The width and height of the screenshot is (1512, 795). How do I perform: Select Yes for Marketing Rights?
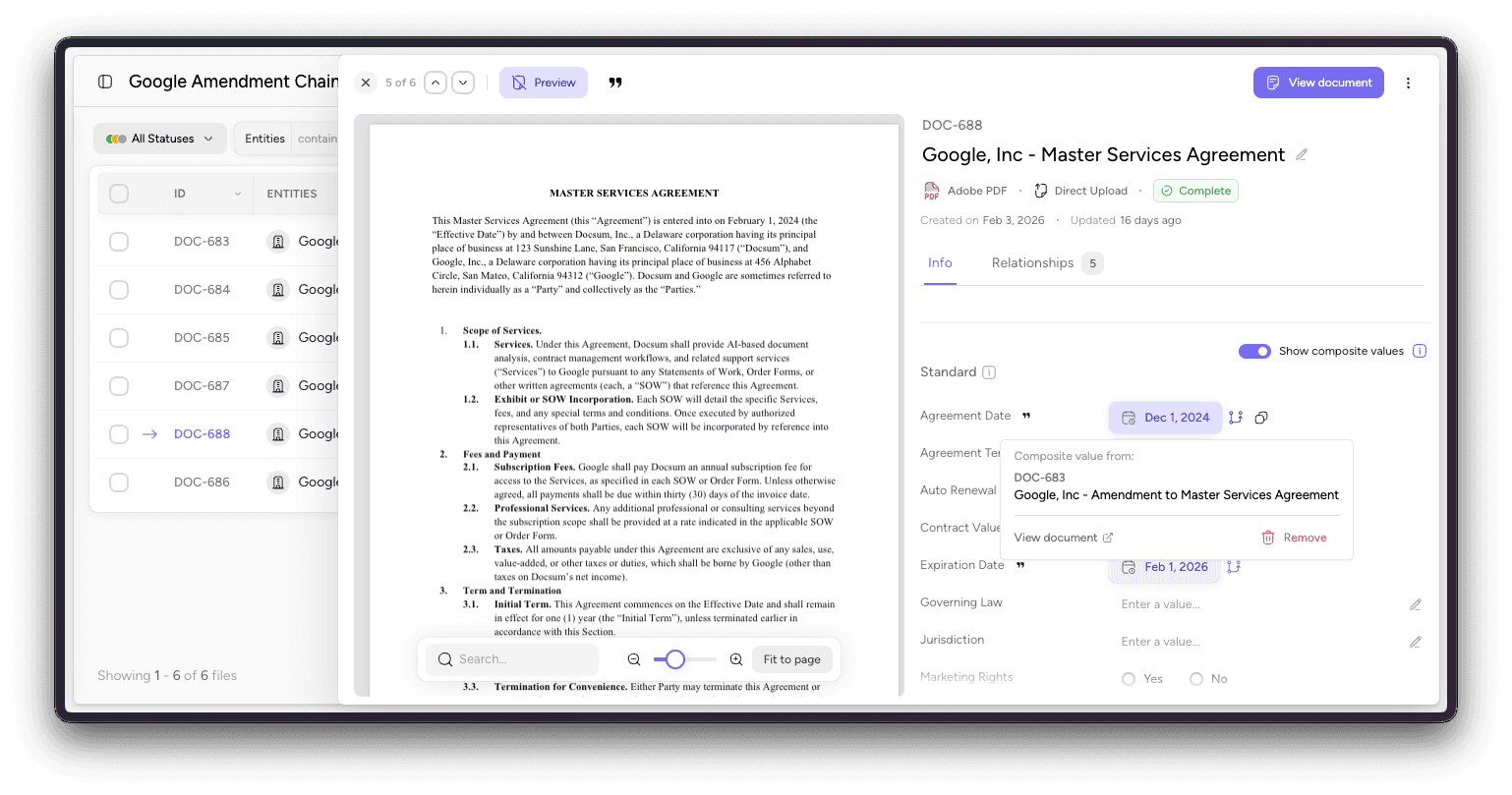point(1129,679)
